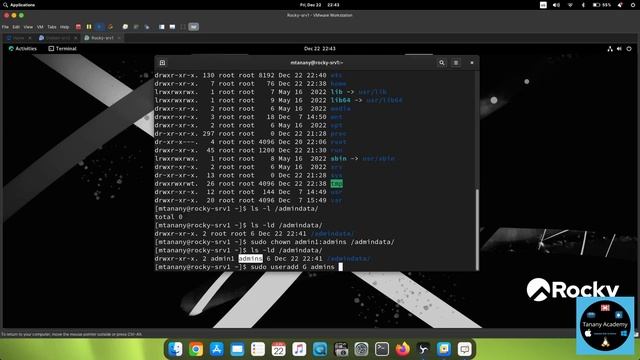The image size is (640, 360).
Task: Open Reminders from the dock
Action: [x=258, y=349]
